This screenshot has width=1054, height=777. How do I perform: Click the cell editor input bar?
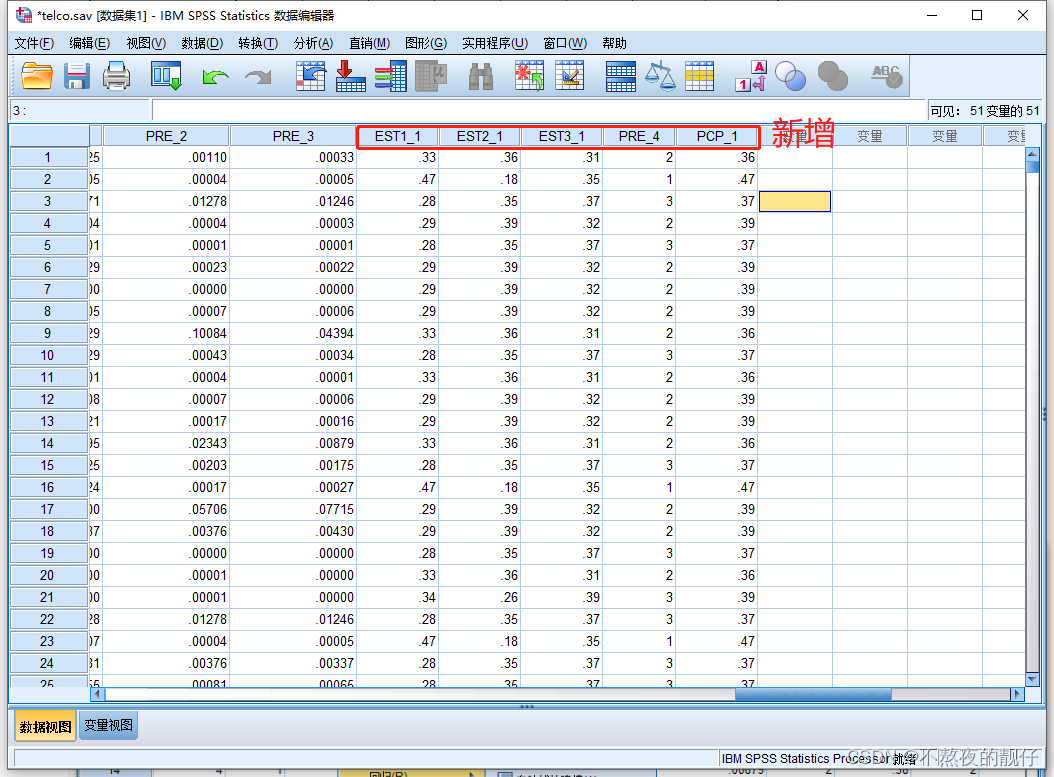pos(539,111)
